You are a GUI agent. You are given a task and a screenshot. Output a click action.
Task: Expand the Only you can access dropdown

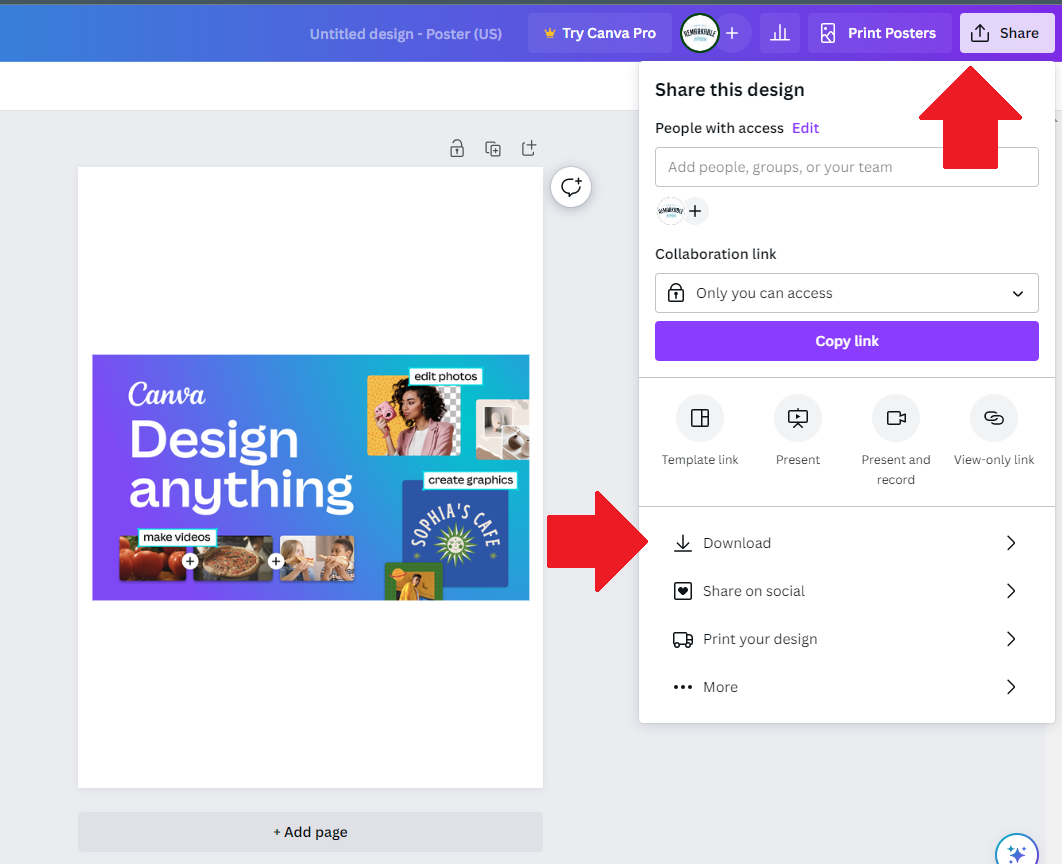(x=847, y=293)
